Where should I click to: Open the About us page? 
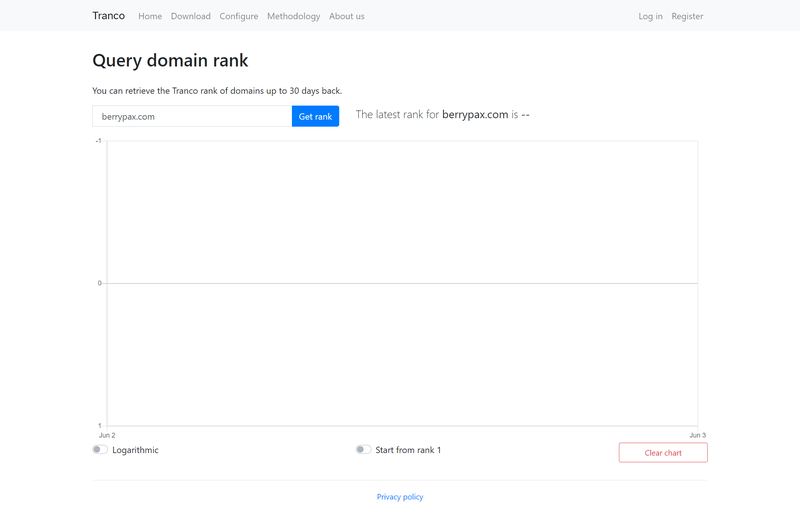346,16
